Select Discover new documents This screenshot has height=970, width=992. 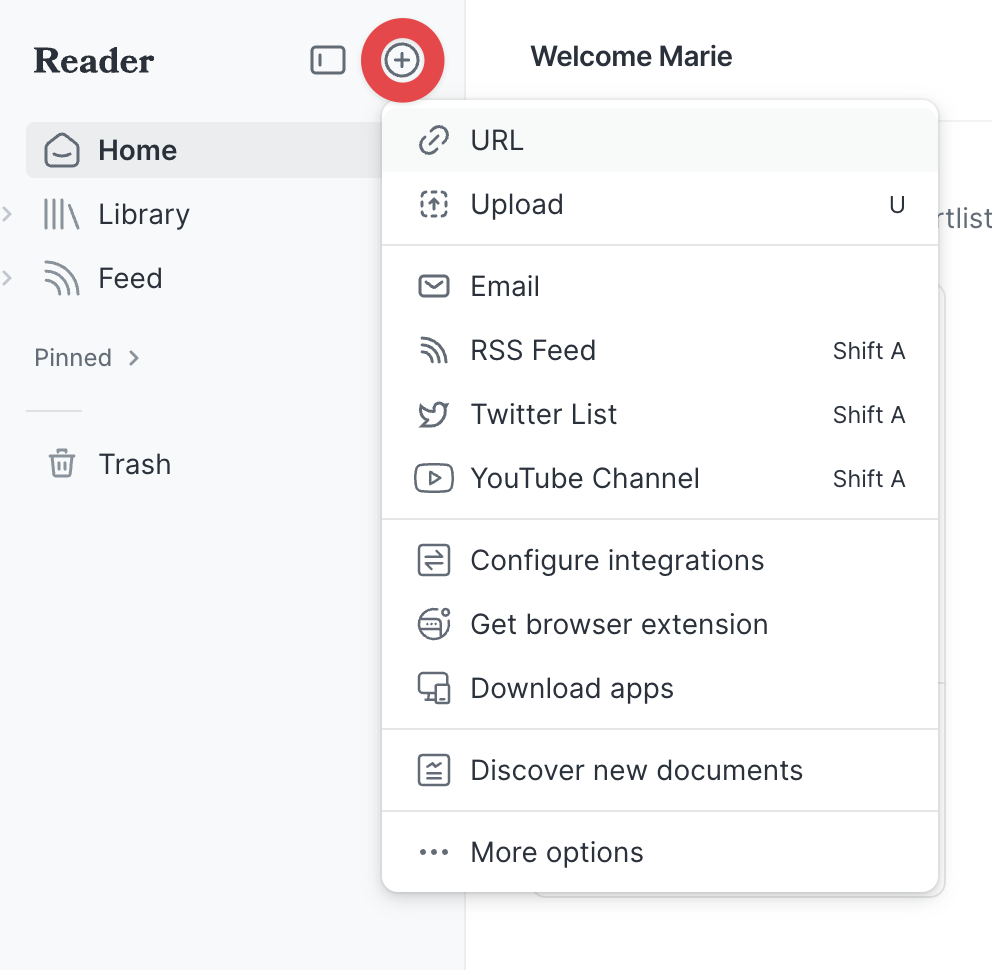click(x=636, y=770)
